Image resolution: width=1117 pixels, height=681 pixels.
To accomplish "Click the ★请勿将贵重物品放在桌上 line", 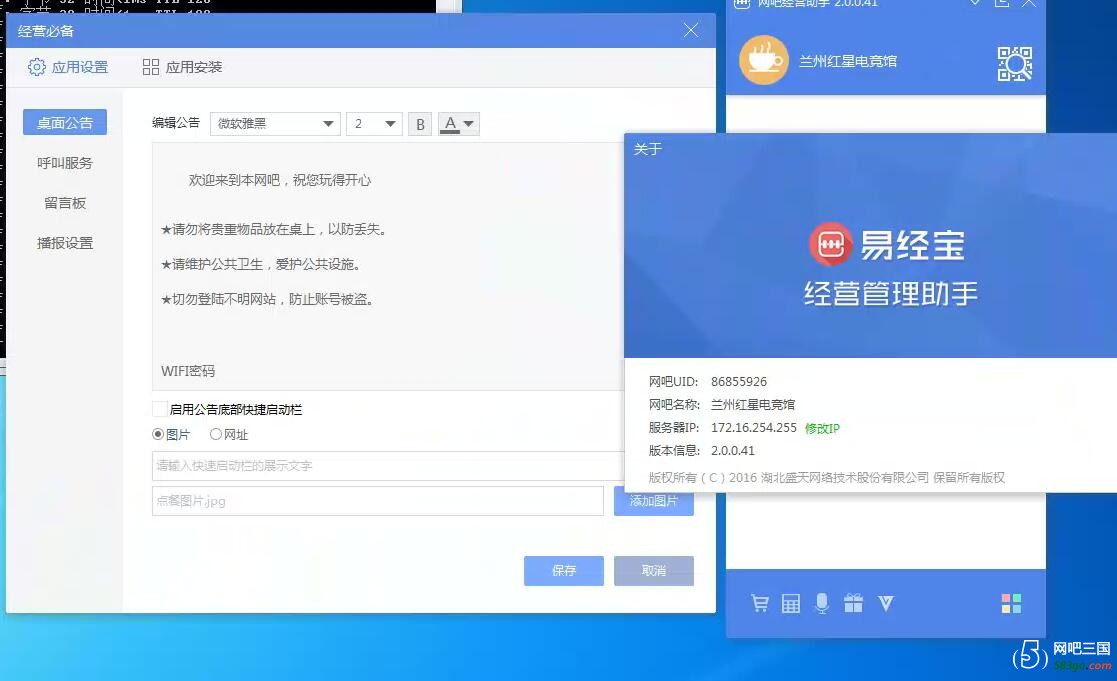I will [274, 229].
